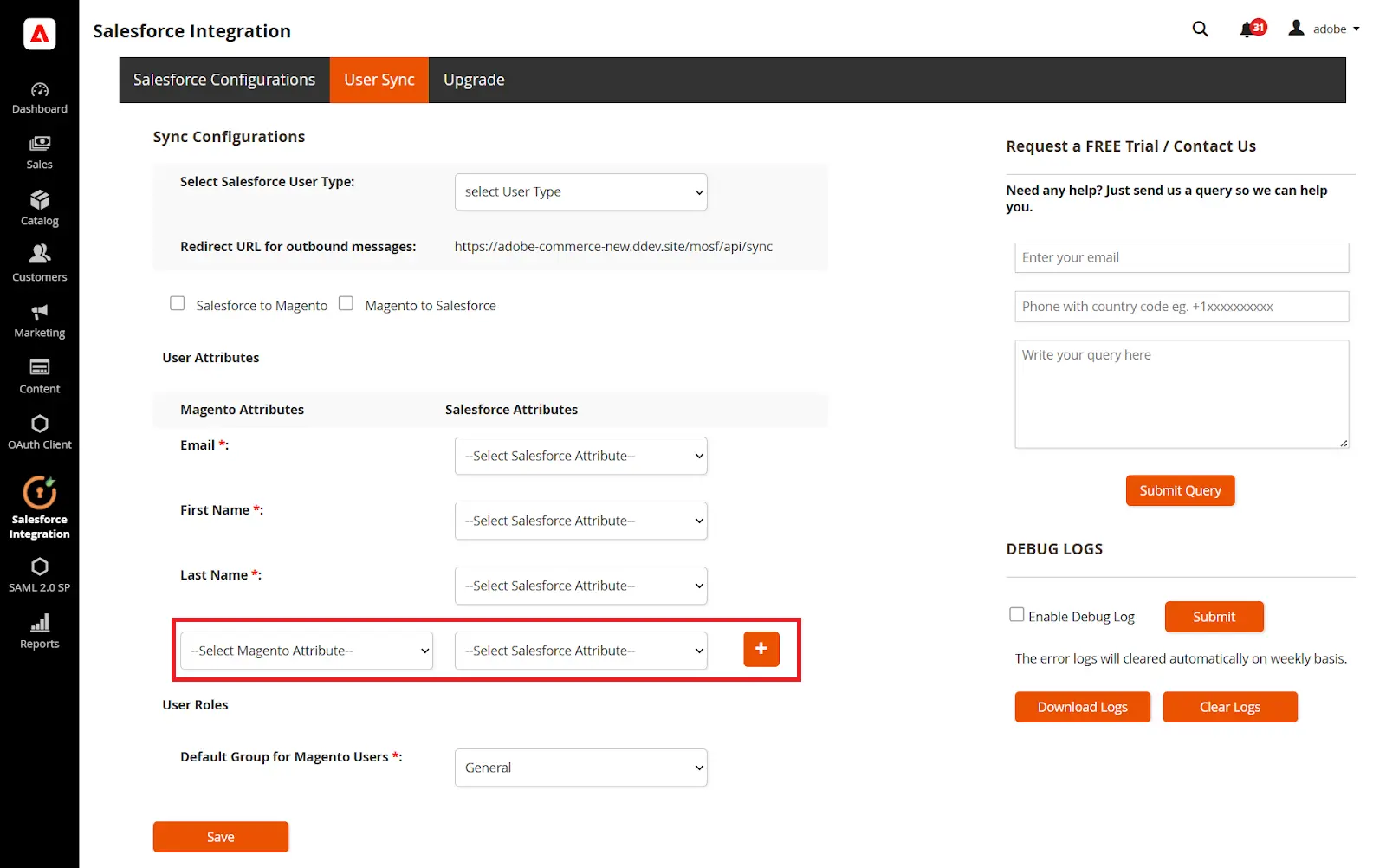Open Salesforce Integration in the sidebar
Image resolution: width=1386 pixels, height=868 pixels.
pyautogui.click(x=39, y=508)
